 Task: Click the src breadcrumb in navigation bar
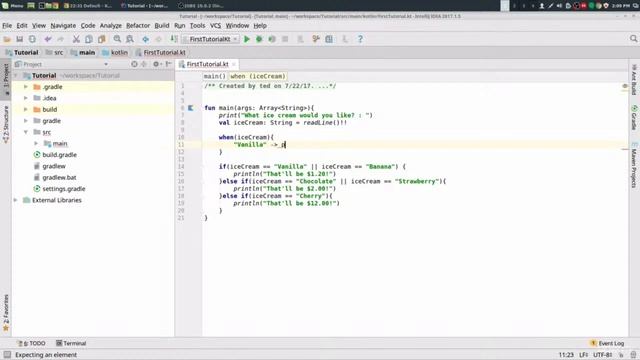[55, 52]
